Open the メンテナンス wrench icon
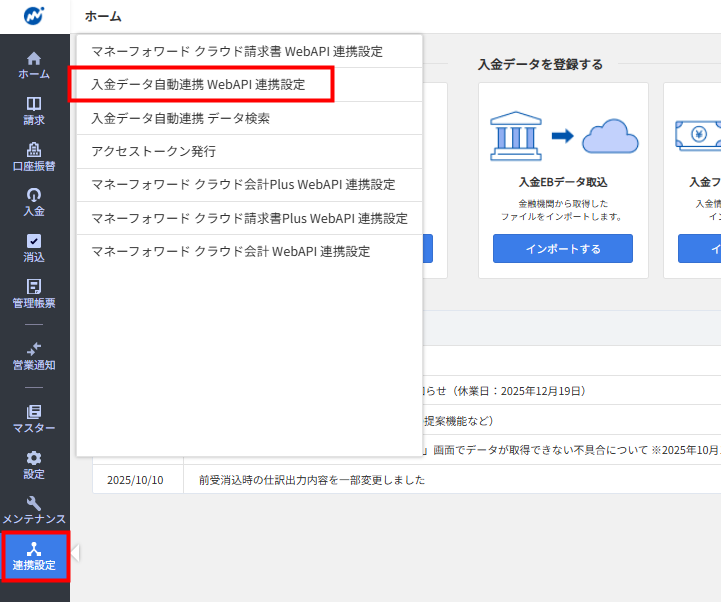 [34, 504]
